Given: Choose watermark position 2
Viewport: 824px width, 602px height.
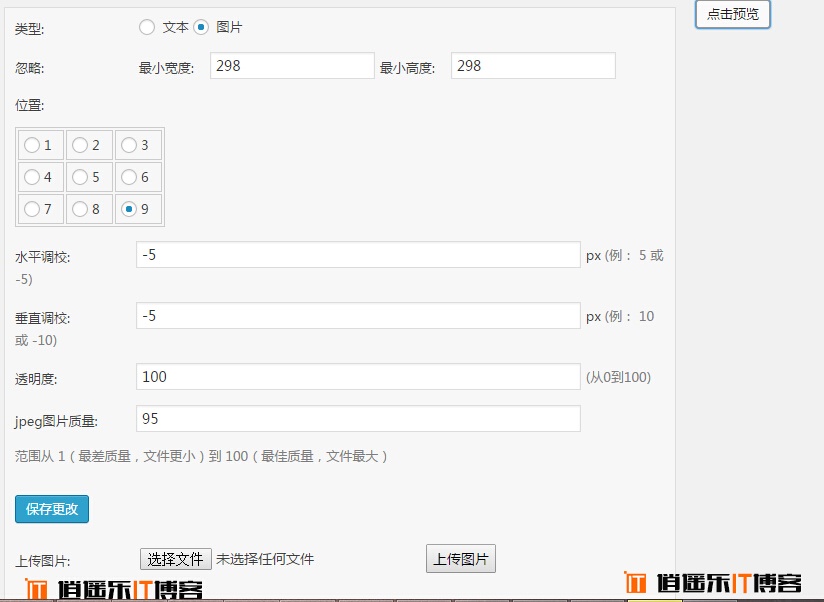Looking at the screenshot, I should [x=80, y=145].
